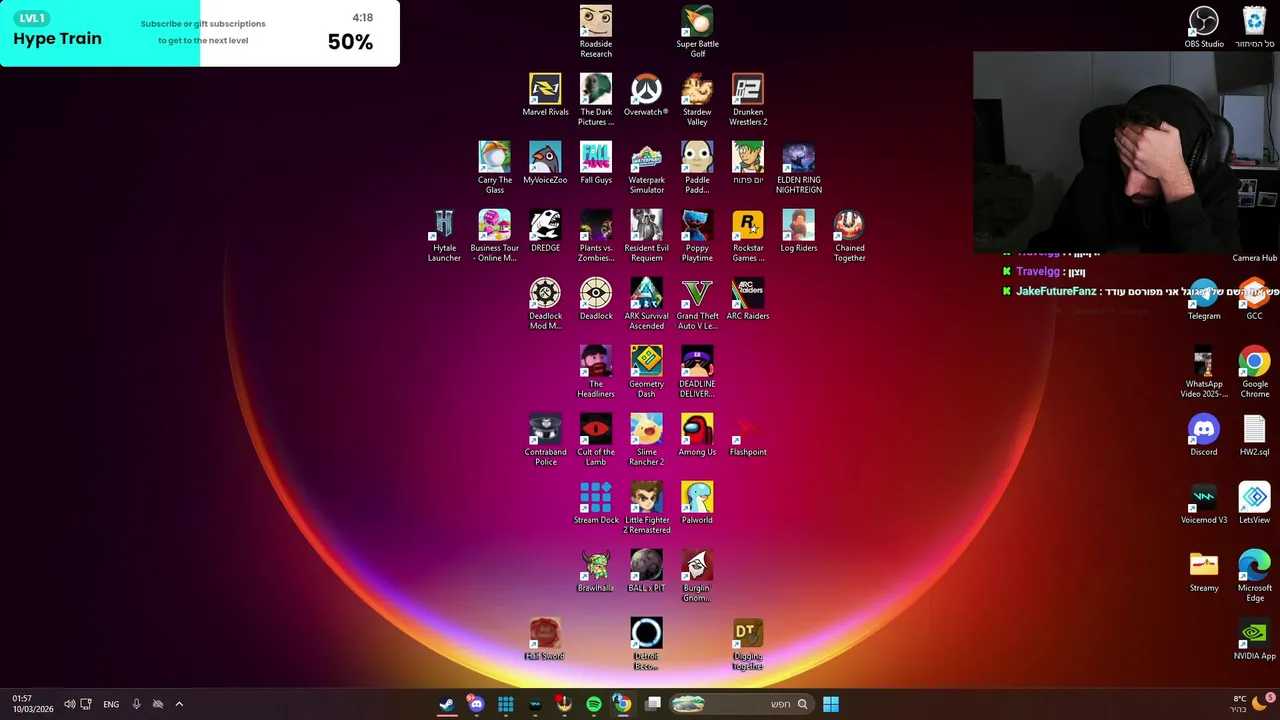The image size is (1280, 720).
Task: Open Resident Evil Requiem shortcut
Action: tap(646, 235)
